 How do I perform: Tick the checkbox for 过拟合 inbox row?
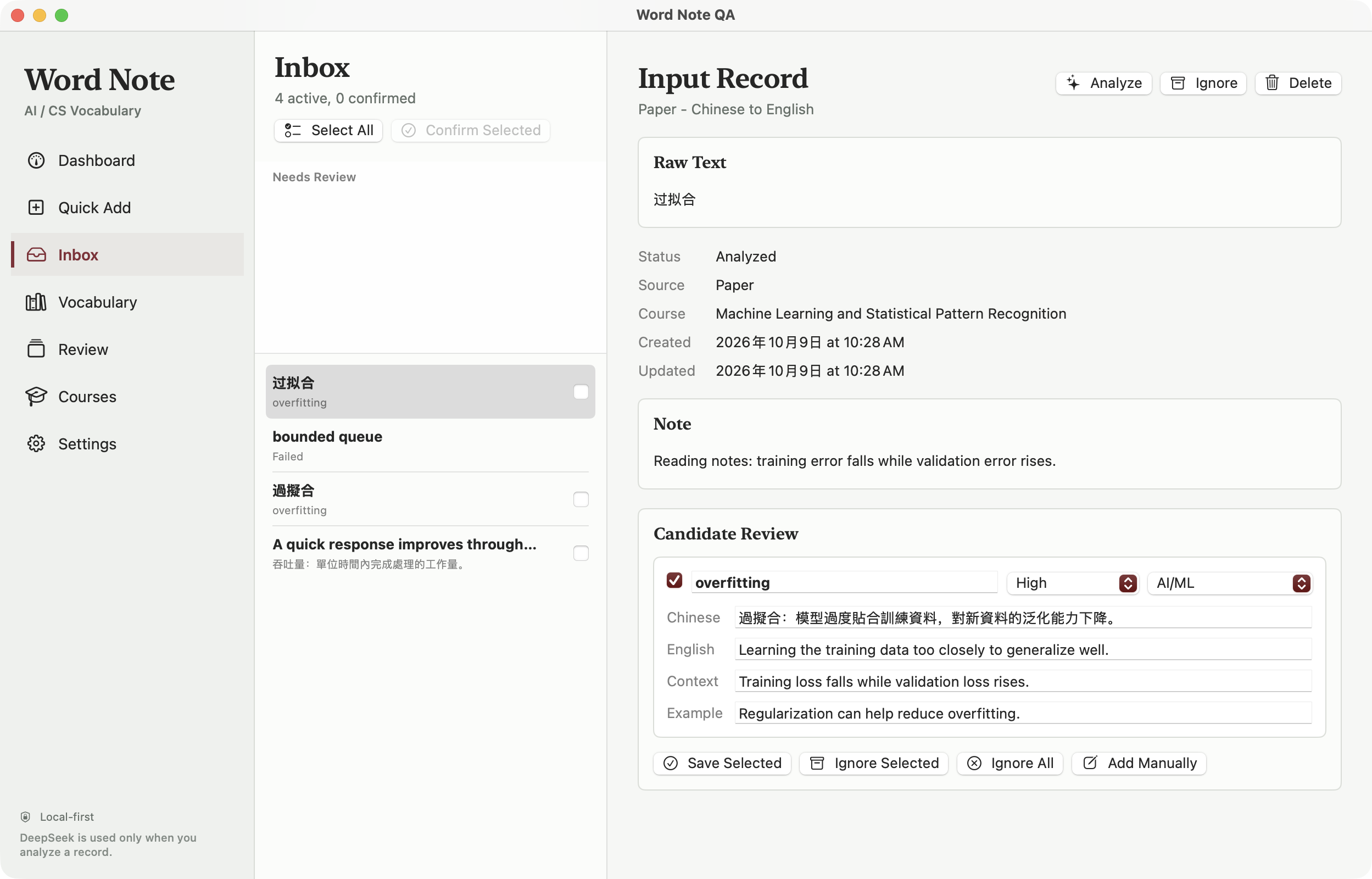pyautogui.click(x=581, y=392)
